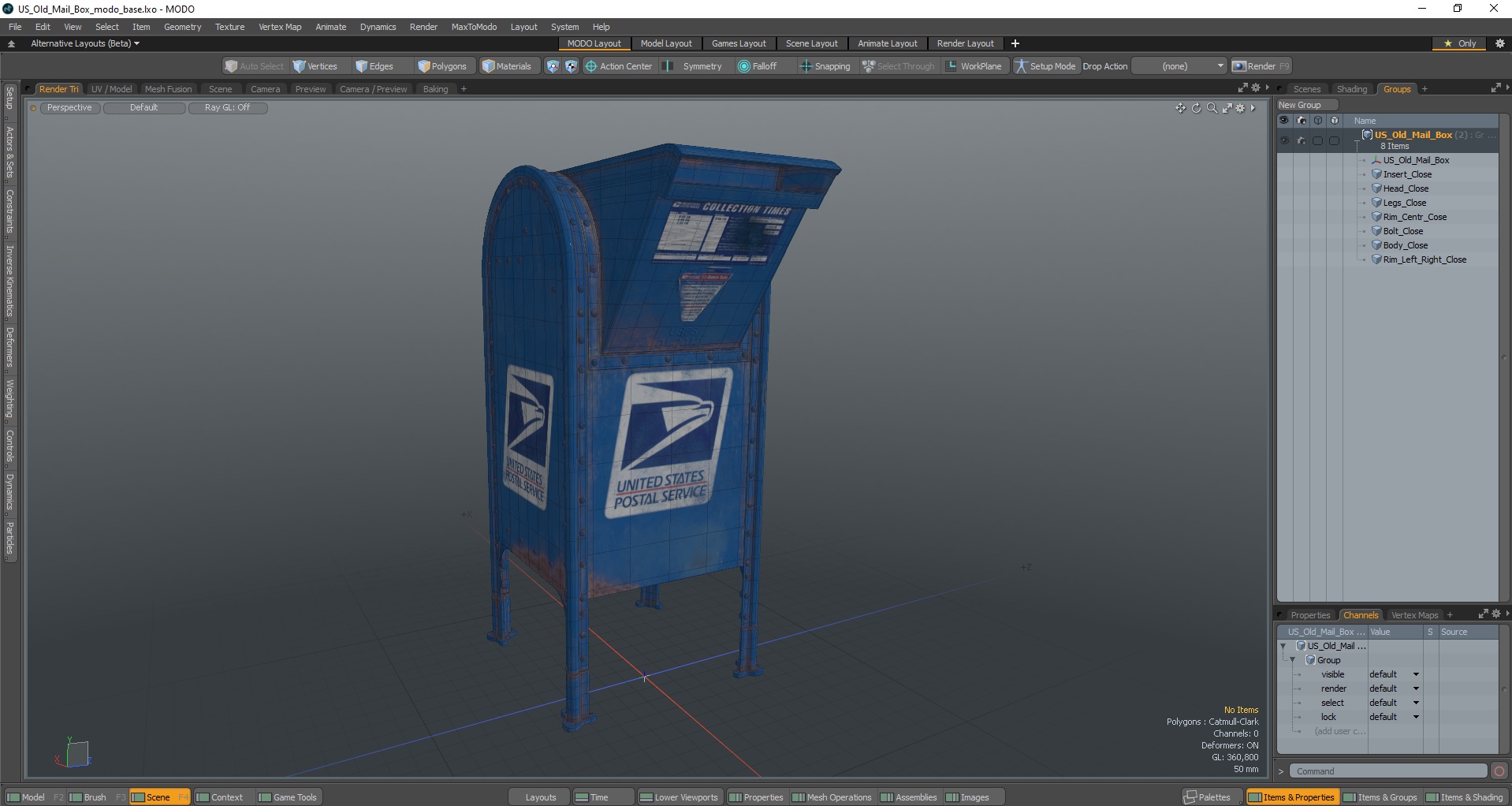Viewport: 1512px width, 806px height.
Task: Click the Center selection mode icon
Action: 571,66
